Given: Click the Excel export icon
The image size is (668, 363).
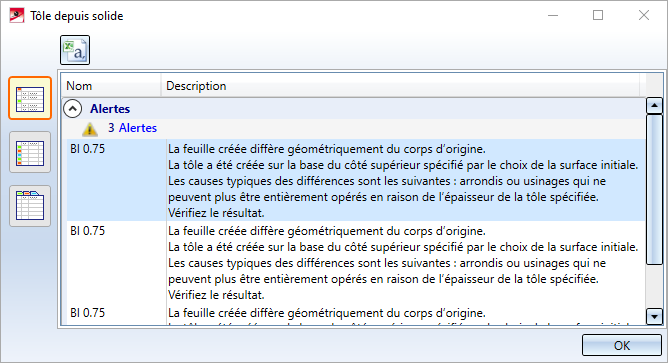Looking at the screenshot, I should 75,50.
